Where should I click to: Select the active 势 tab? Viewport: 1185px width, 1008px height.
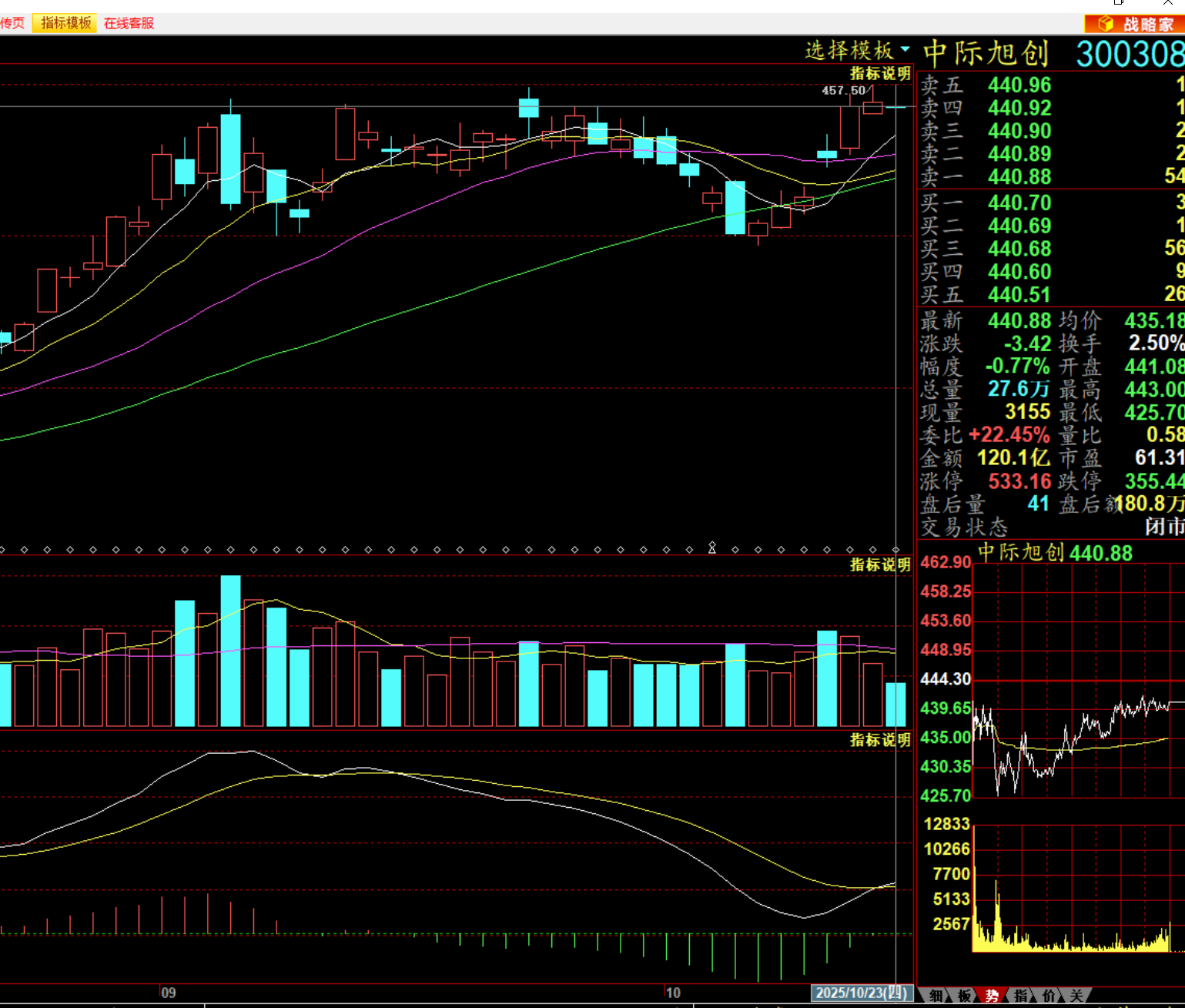pyautogui.click(x=993, y=996)
